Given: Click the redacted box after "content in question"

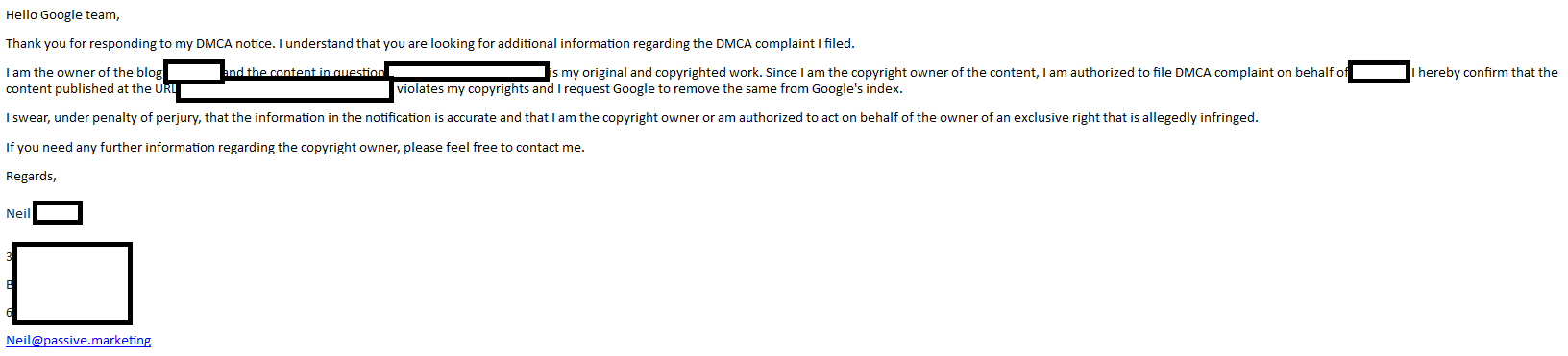Looking at the screenshot, I should (467, 71).
